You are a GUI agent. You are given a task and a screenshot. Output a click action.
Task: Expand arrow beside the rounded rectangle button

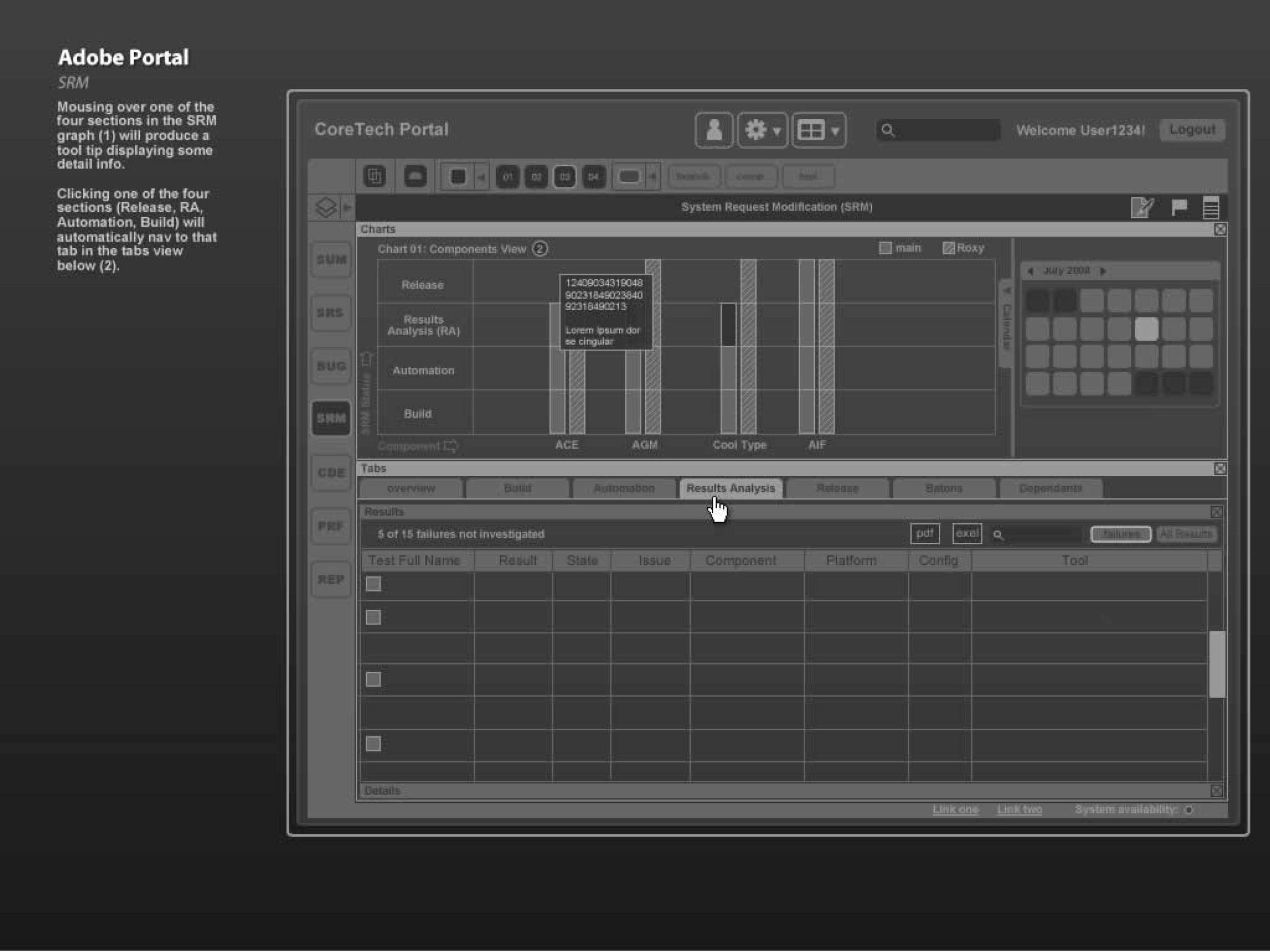click(x=653, y=177)
